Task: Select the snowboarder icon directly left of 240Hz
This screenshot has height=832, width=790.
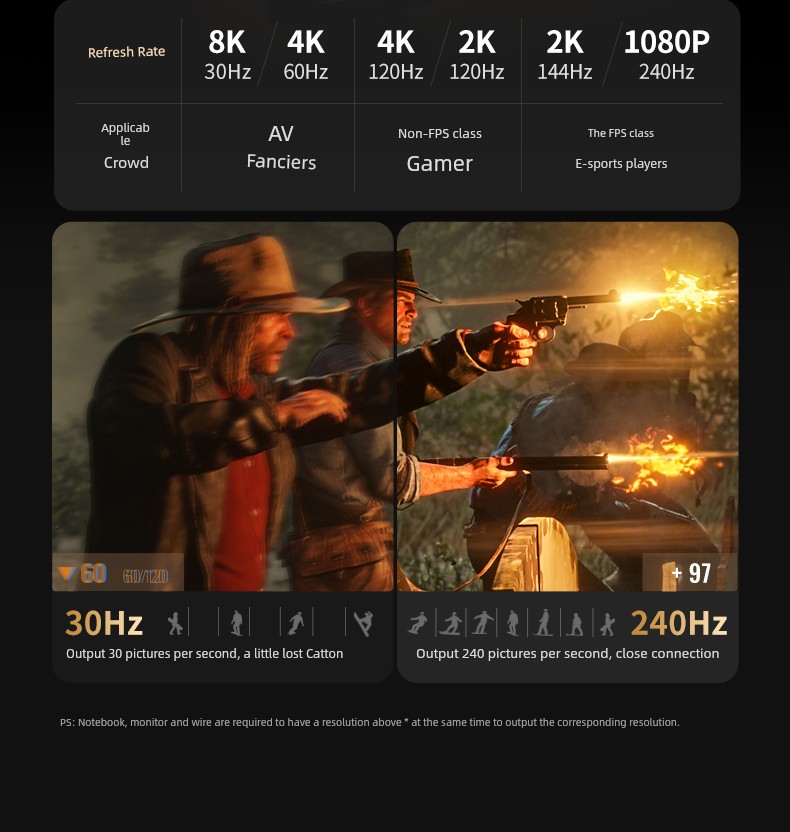Action: [607, 624]
